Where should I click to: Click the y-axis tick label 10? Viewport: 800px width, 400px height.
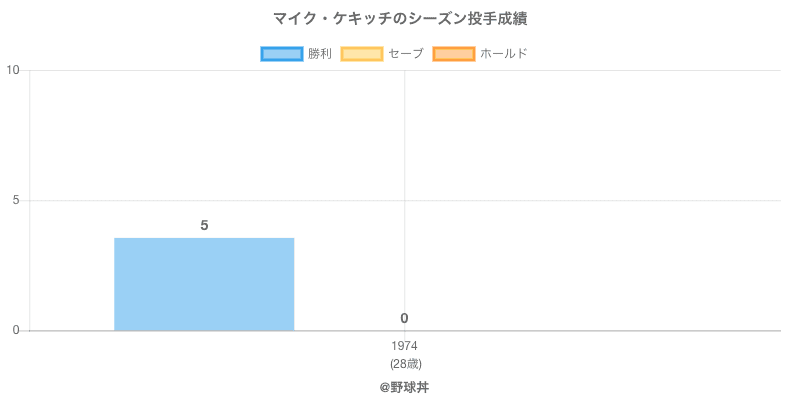(x=13, y=70)
